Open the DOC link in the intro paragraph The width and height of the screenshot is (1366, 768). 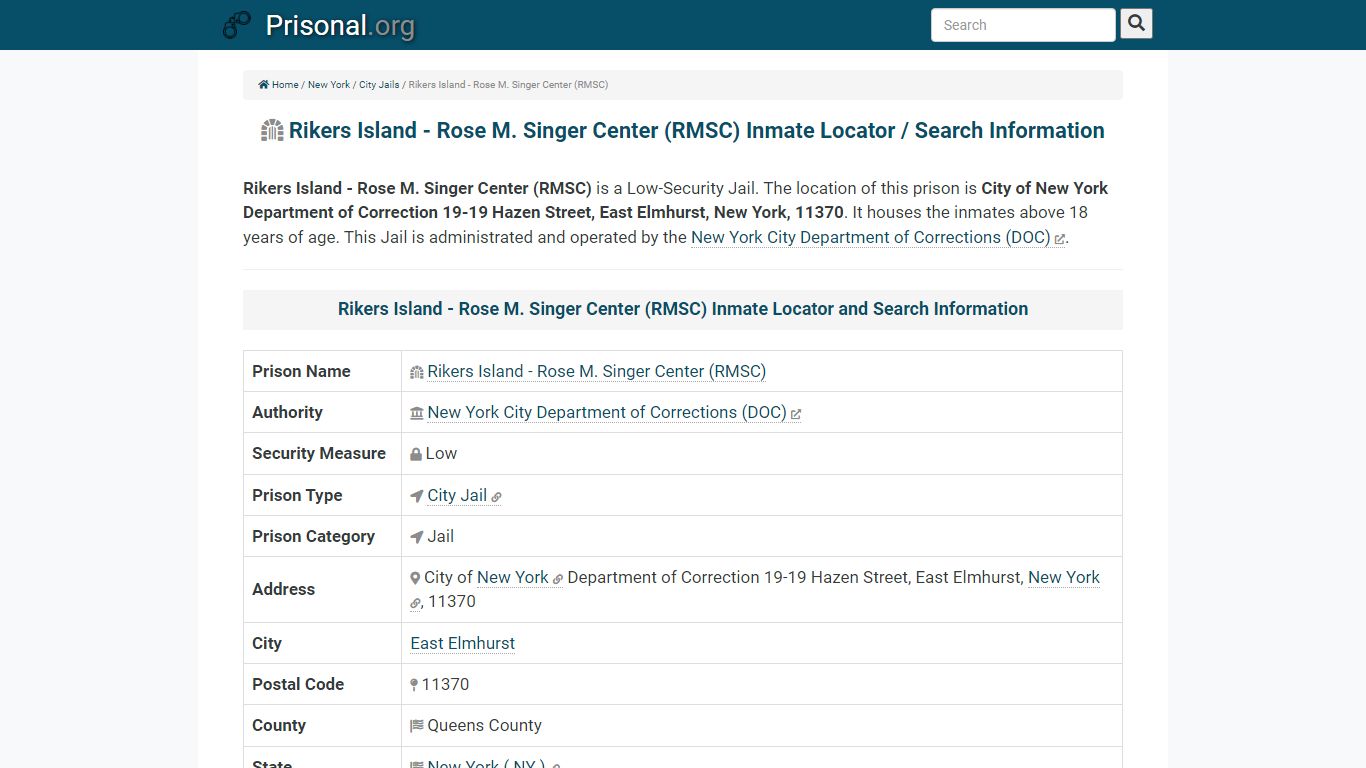pyautogui.click(x=870, y=237)
